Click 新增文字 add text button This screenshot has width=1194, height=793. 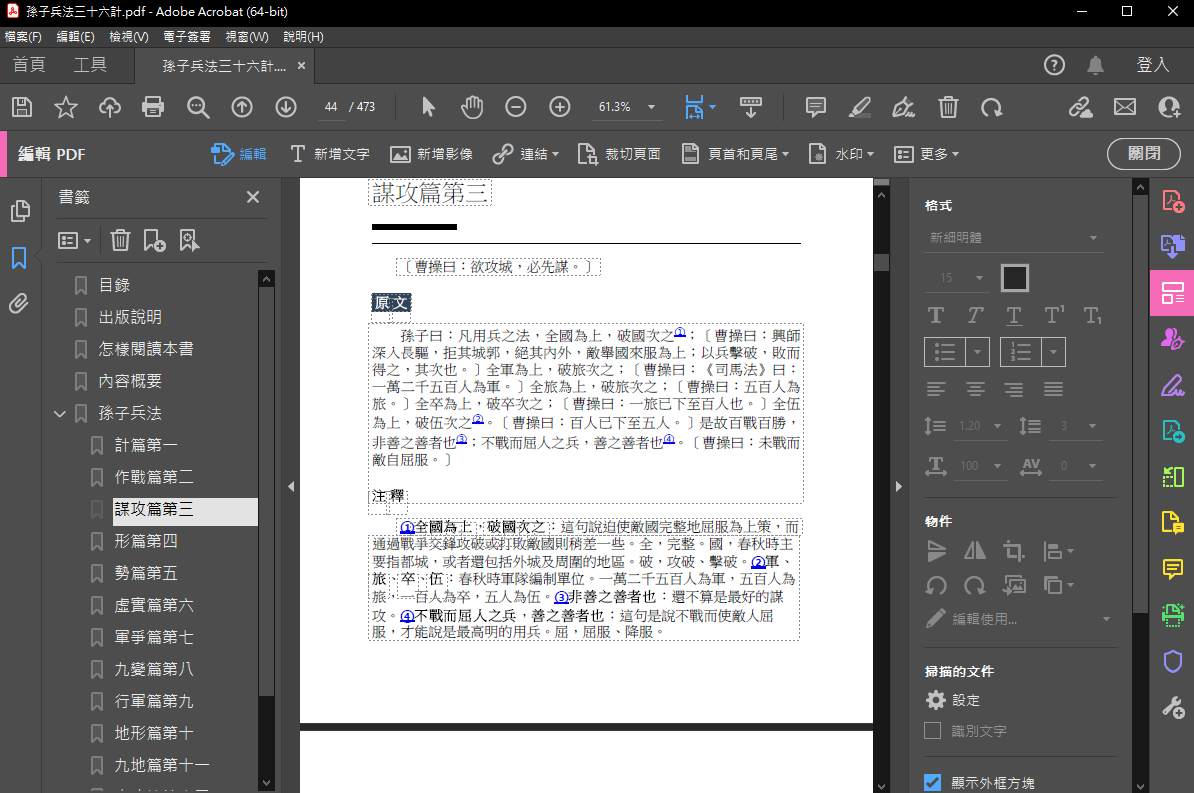tap(330, 155)
